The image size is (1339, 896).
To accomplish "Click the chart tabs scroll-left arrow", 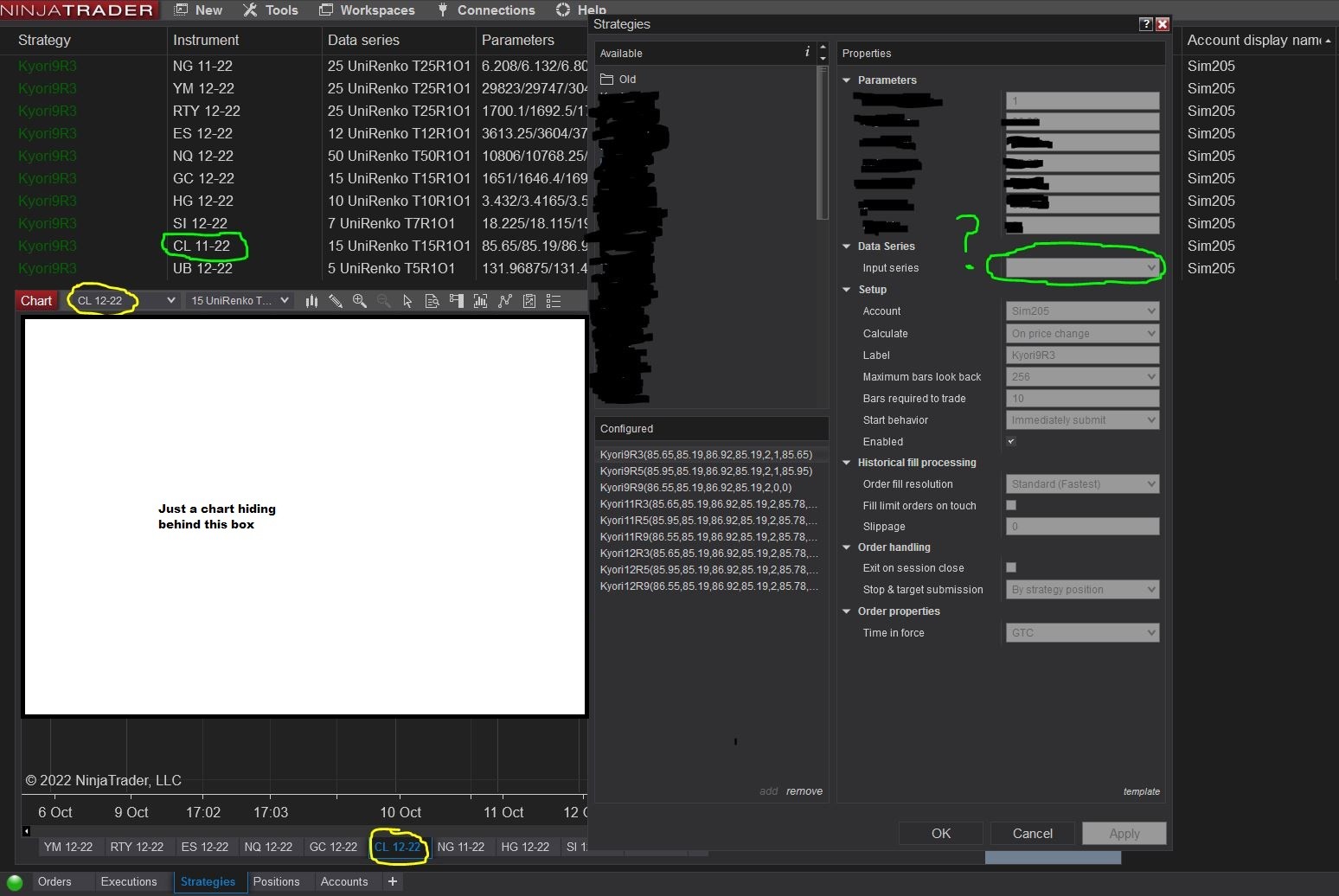I will [x=27, y=831].
